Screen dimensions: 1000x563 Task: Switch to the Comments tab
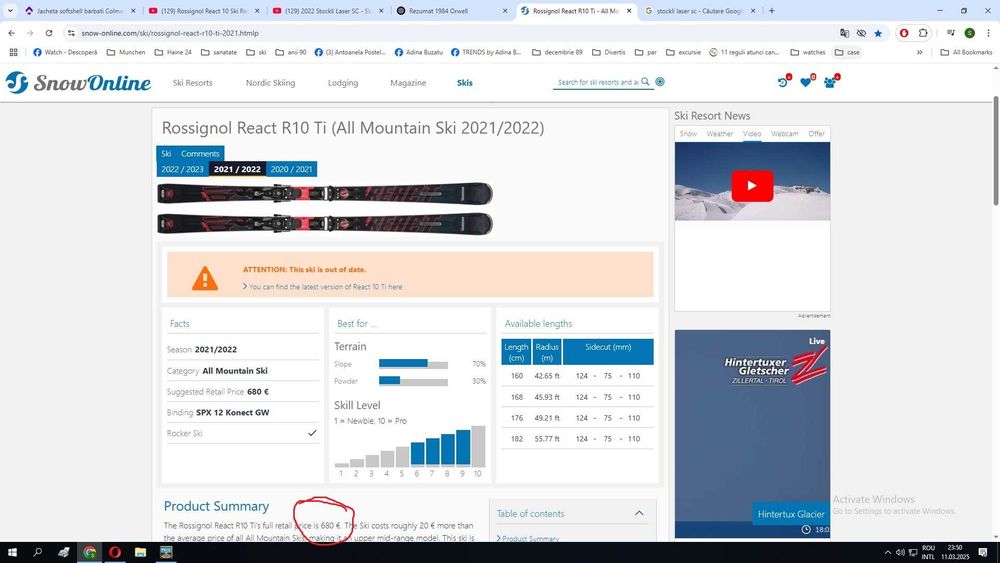pos(200,154)
